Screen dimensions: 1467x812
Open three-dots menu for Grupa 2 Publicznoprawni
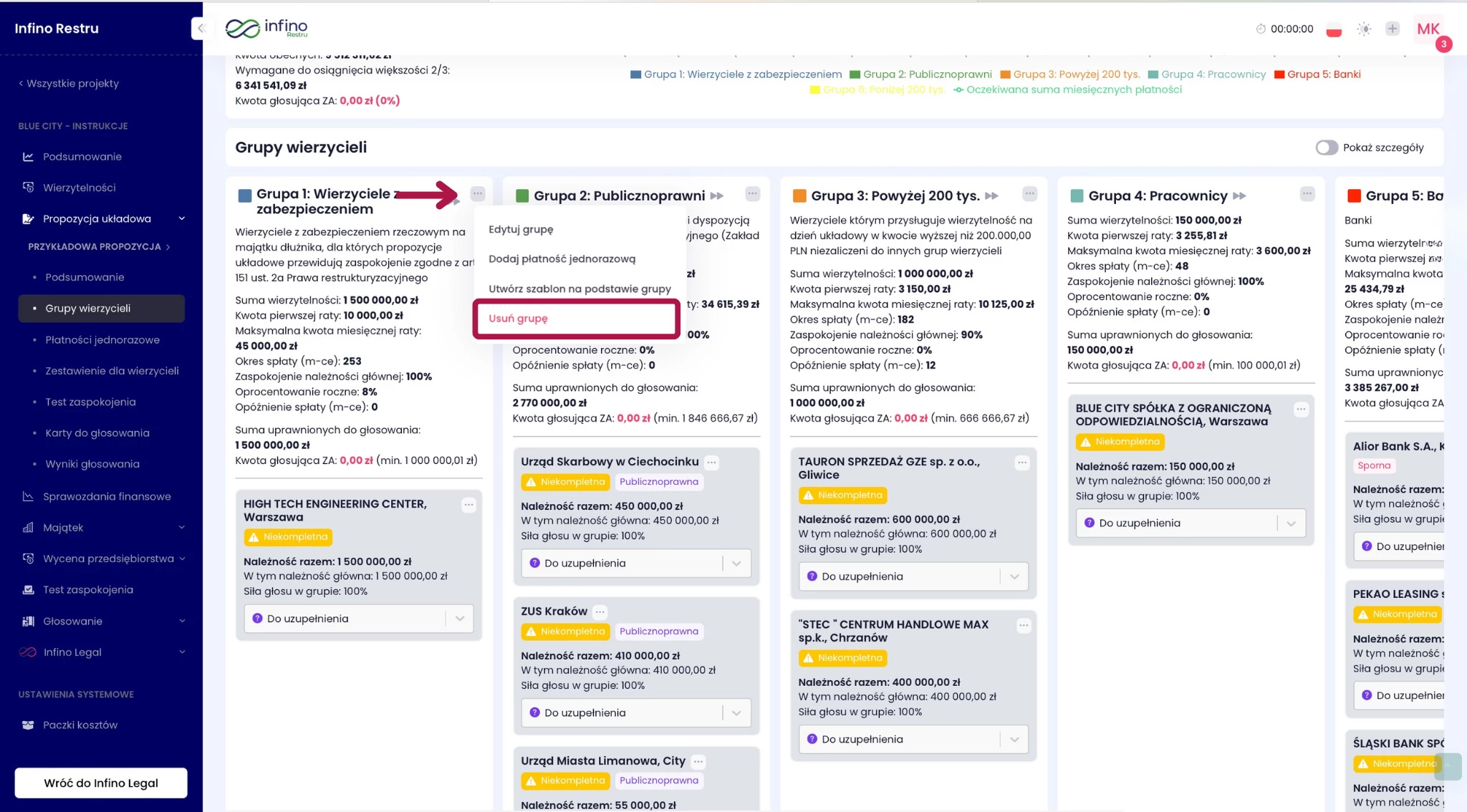[x=752, y=194]
